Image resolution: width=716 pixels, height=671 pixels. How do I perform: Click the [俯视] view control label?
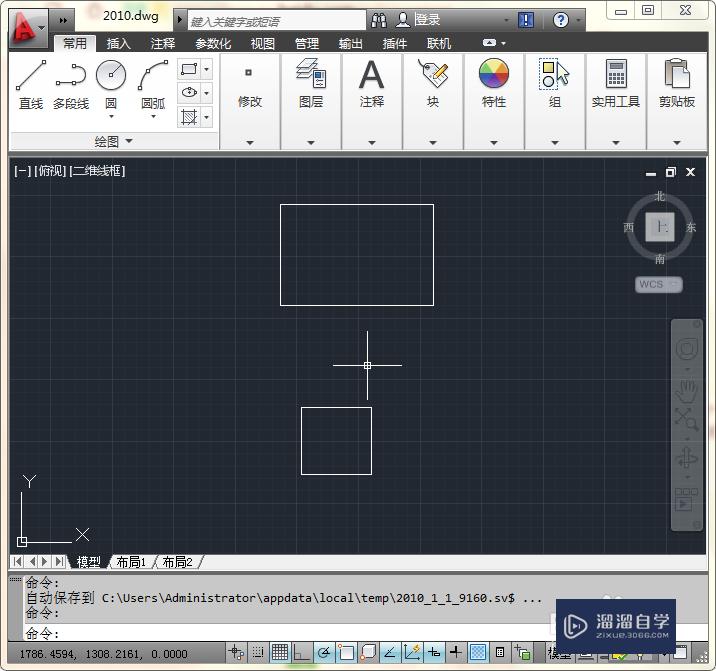(x=50, y=171)
